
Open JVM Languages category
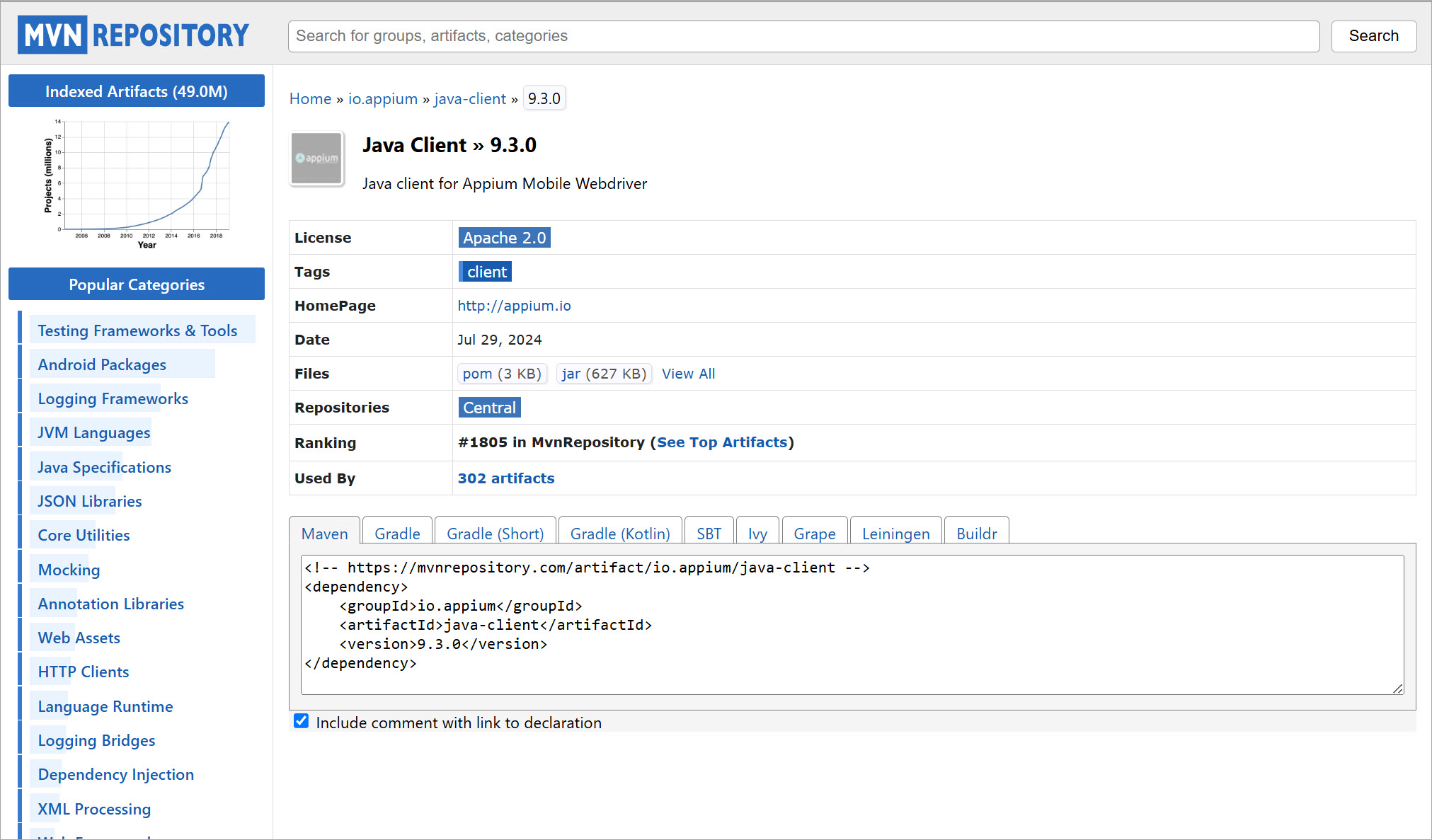[94, 432]
